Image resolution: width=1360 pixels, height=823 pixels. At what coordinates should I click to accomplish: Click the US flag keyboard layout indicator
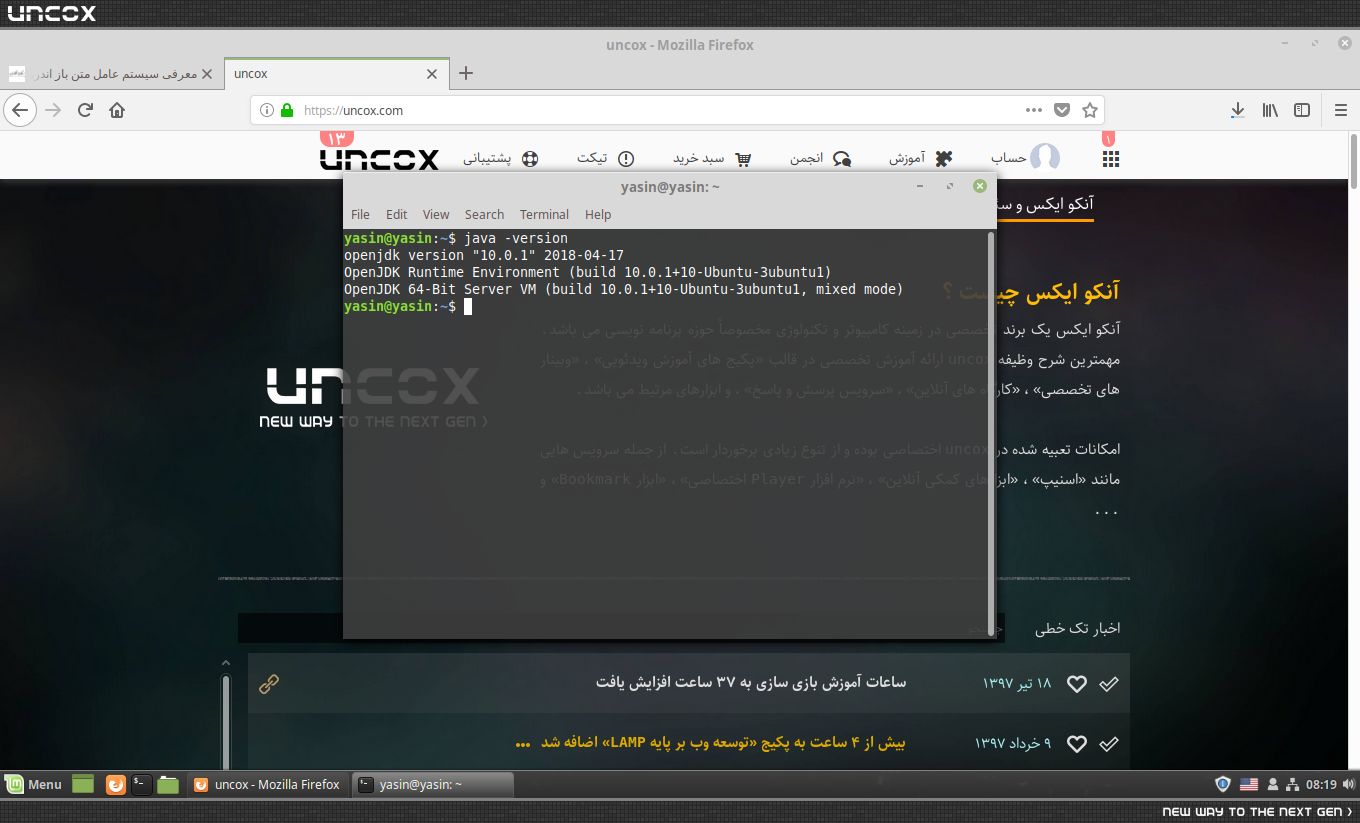click(1249, 784)
